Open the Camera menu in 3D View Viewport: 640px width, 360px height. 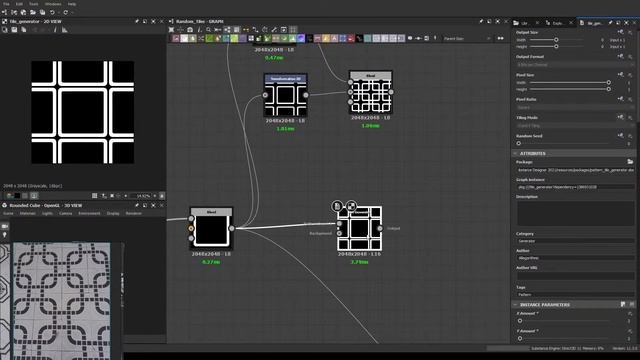click(x=65, y=213)
